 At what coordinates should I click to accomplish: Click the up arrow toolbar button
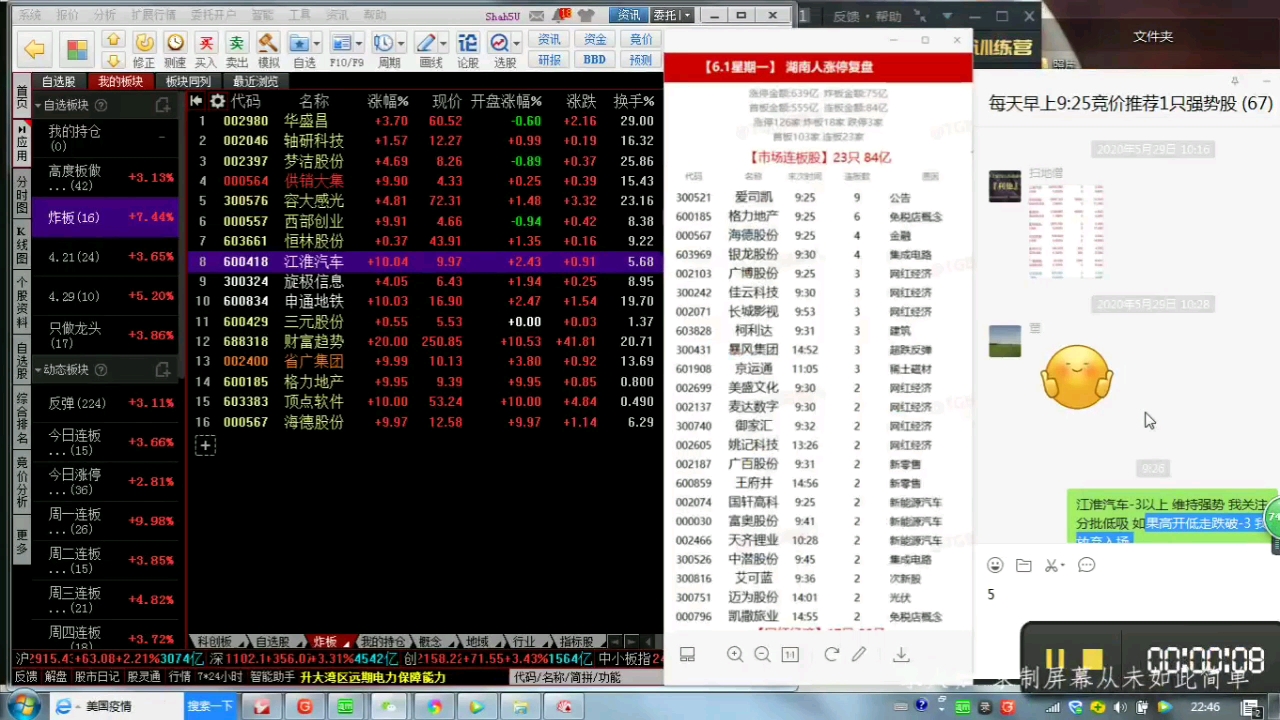pyautogui.click(x=114, y=39)
